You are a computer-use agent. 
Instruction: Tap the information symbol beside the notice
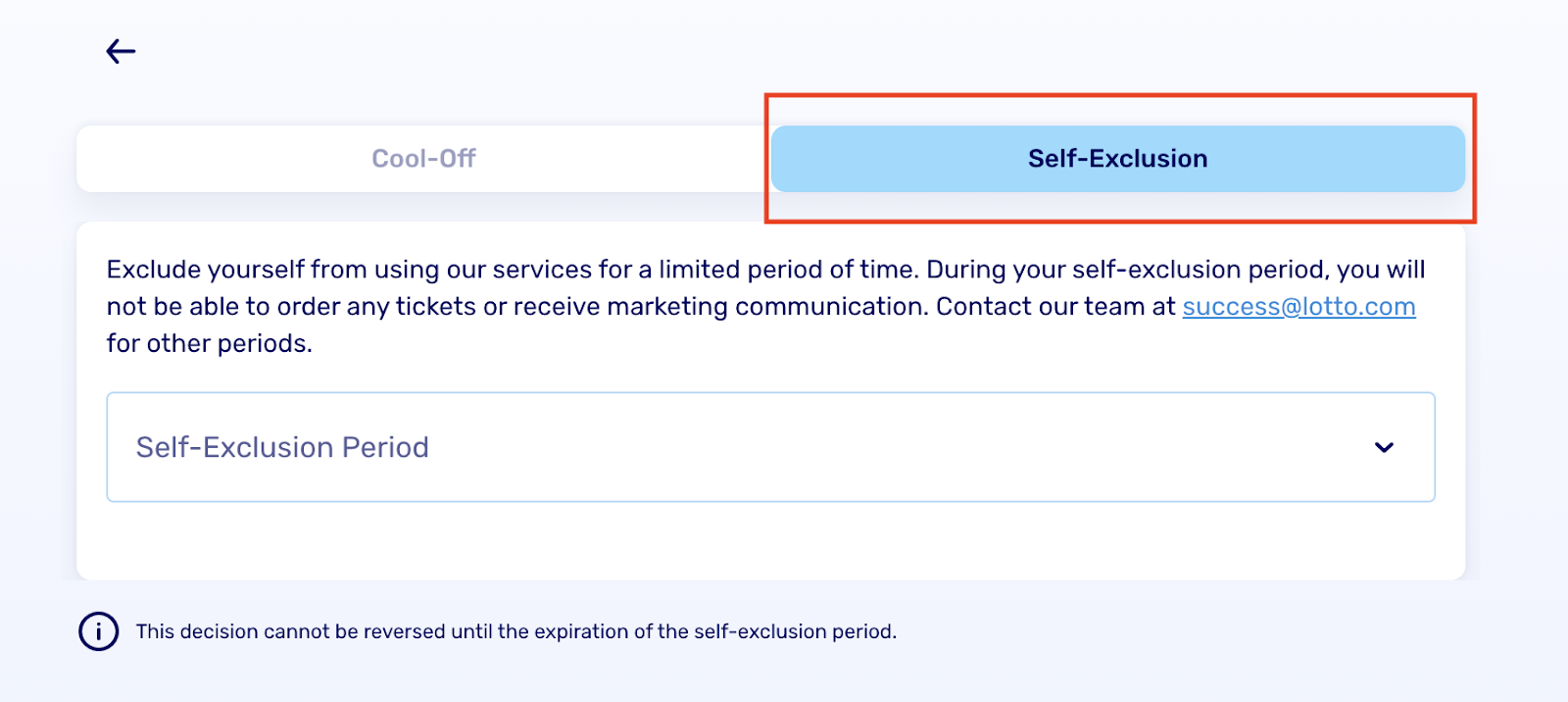click(x=98, y=631)
